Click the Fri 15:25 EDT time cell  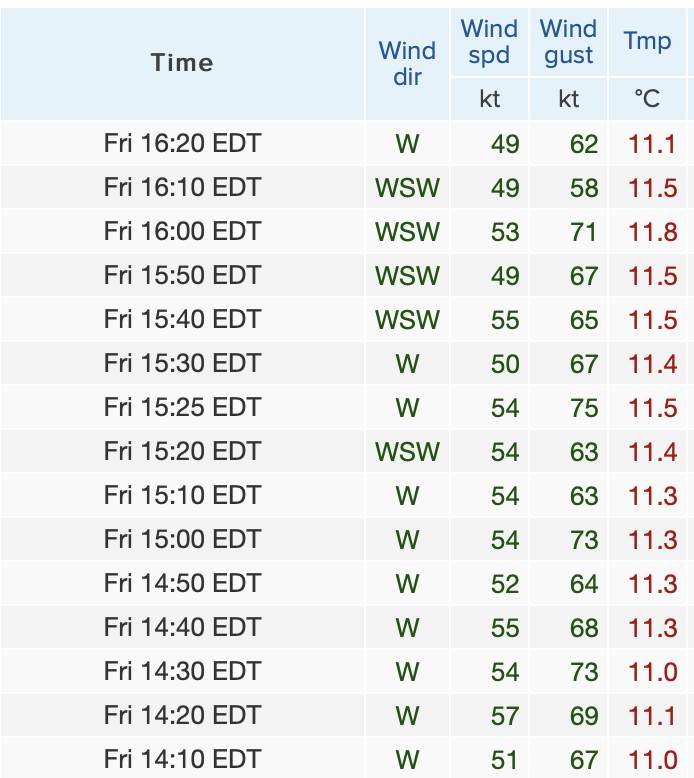tap(182, 408)
